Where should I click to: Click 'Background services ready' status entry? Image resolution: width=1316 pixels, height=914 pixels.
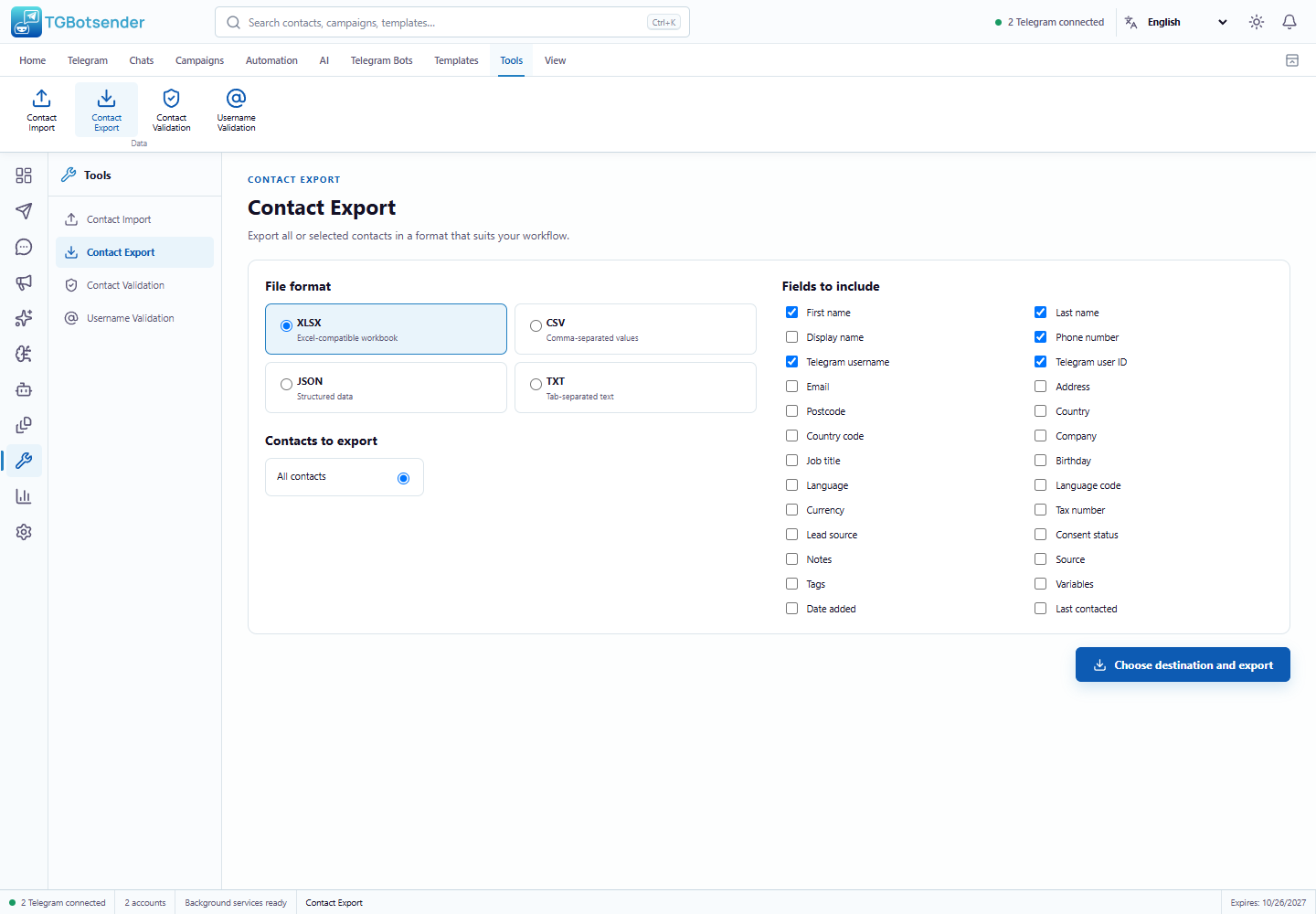point(236,902)
